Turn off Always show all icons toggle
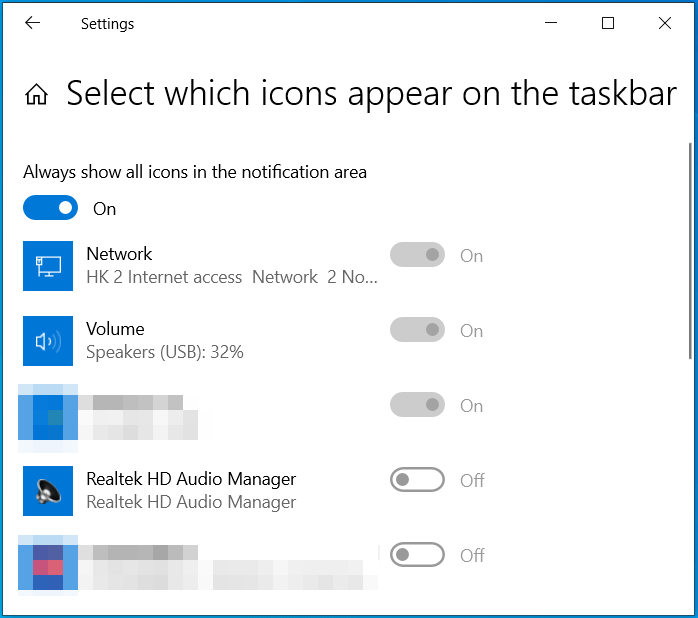This screenshot has height=618, width=698. click(50, 208)
